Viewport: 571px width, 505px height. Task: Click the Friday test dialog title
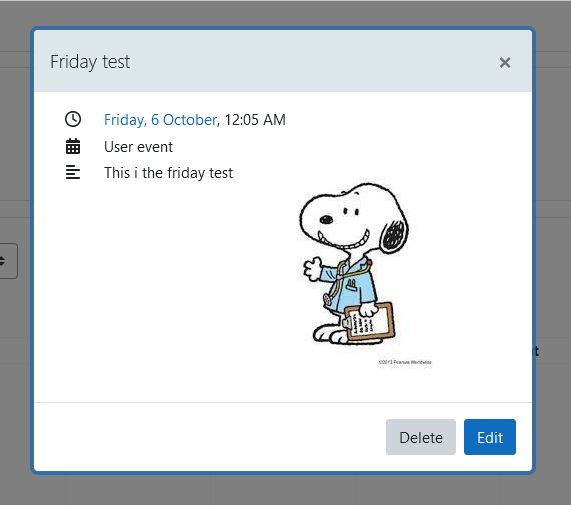pos(90,62)
